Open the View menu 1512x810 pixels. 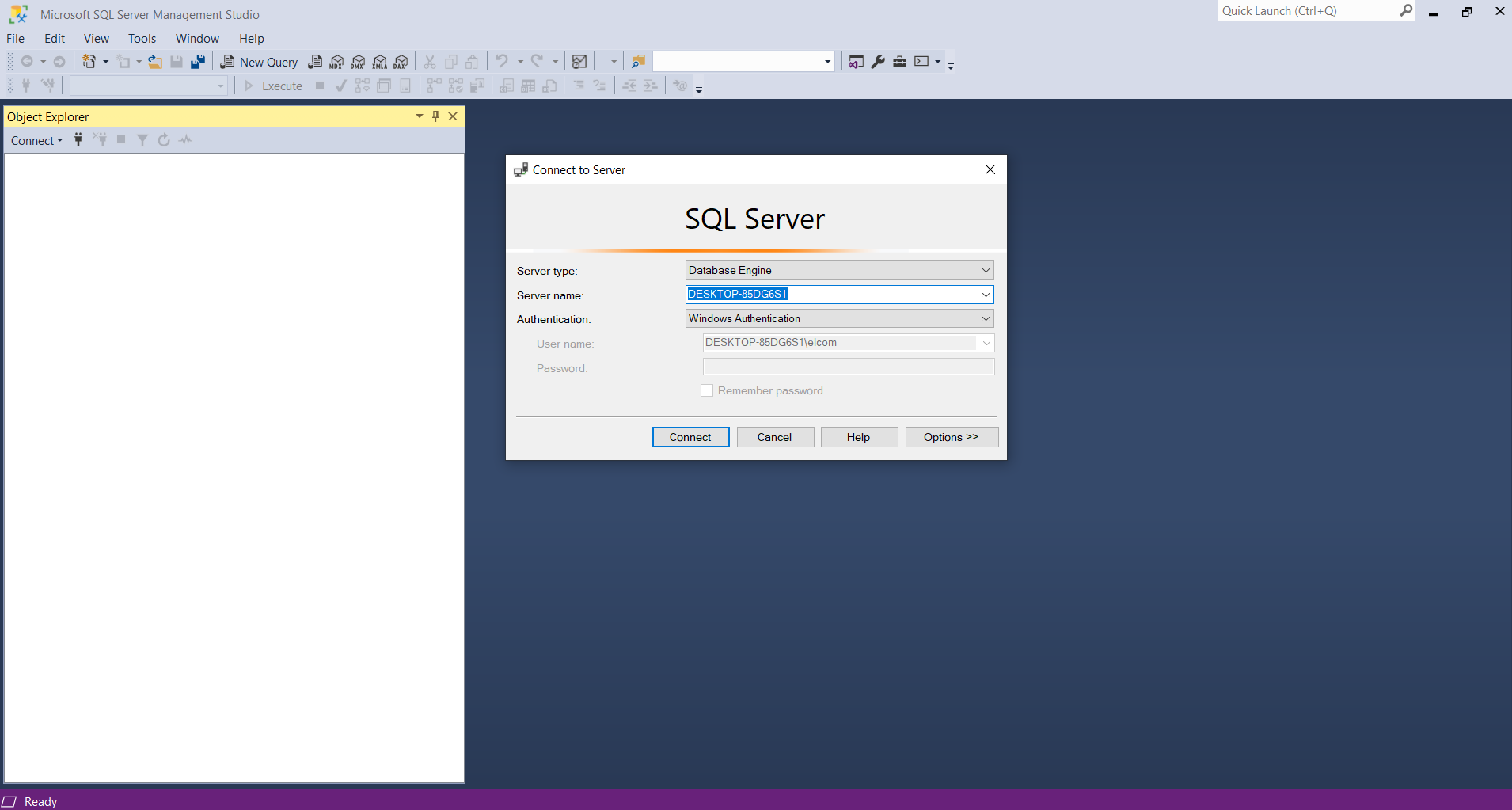[97, 39]
